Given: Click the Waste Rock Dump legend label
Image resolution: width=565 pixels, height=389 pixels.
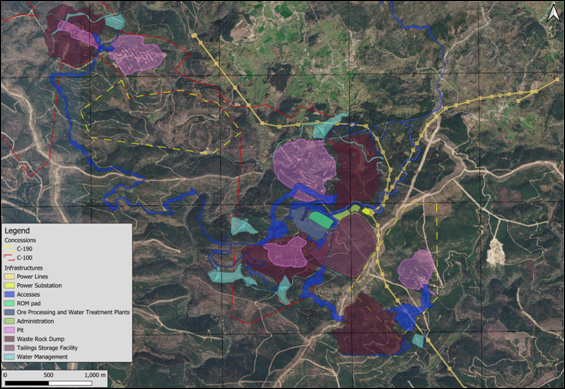Looking at the screenshot, I should [41, 339].
